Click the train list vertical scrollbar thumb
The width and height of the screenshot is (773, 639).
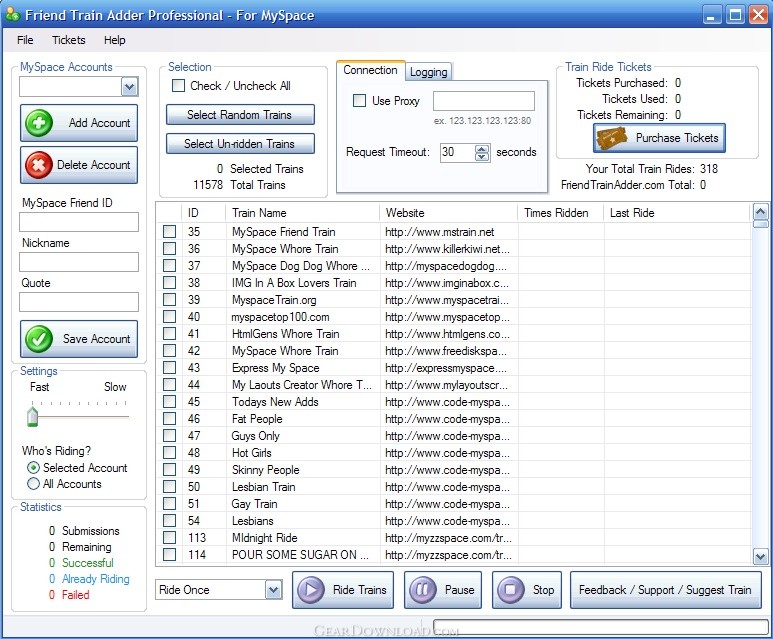[760, 224]
